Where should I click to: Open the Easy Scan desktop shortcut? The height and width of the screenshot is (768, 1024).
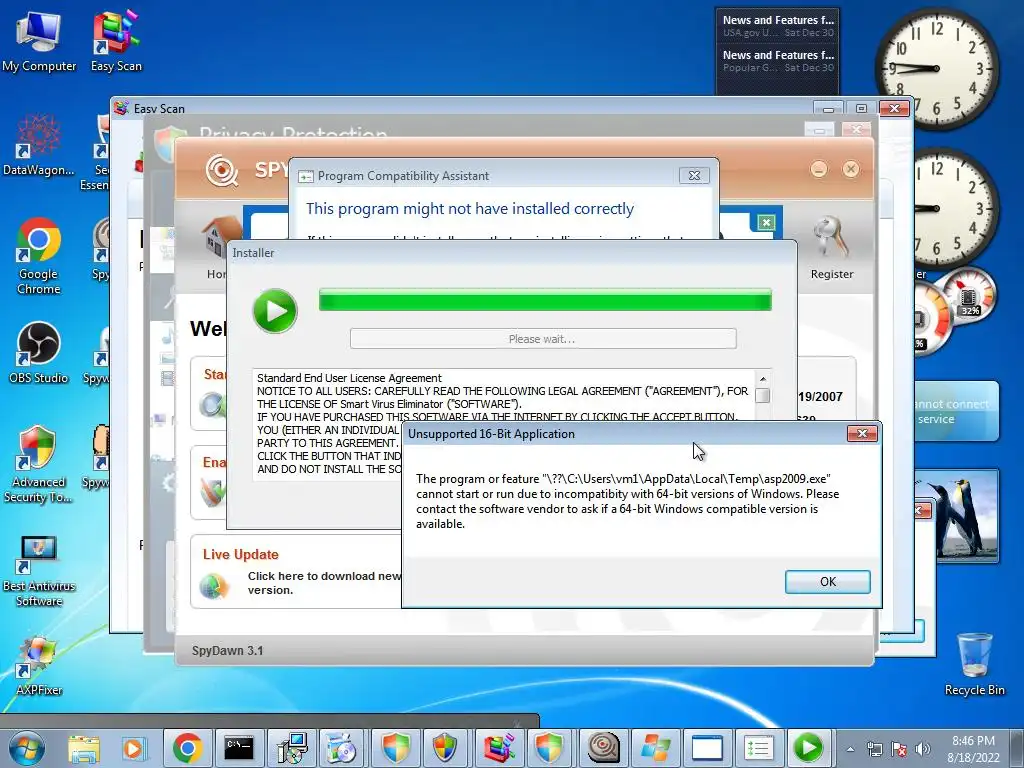116,42
